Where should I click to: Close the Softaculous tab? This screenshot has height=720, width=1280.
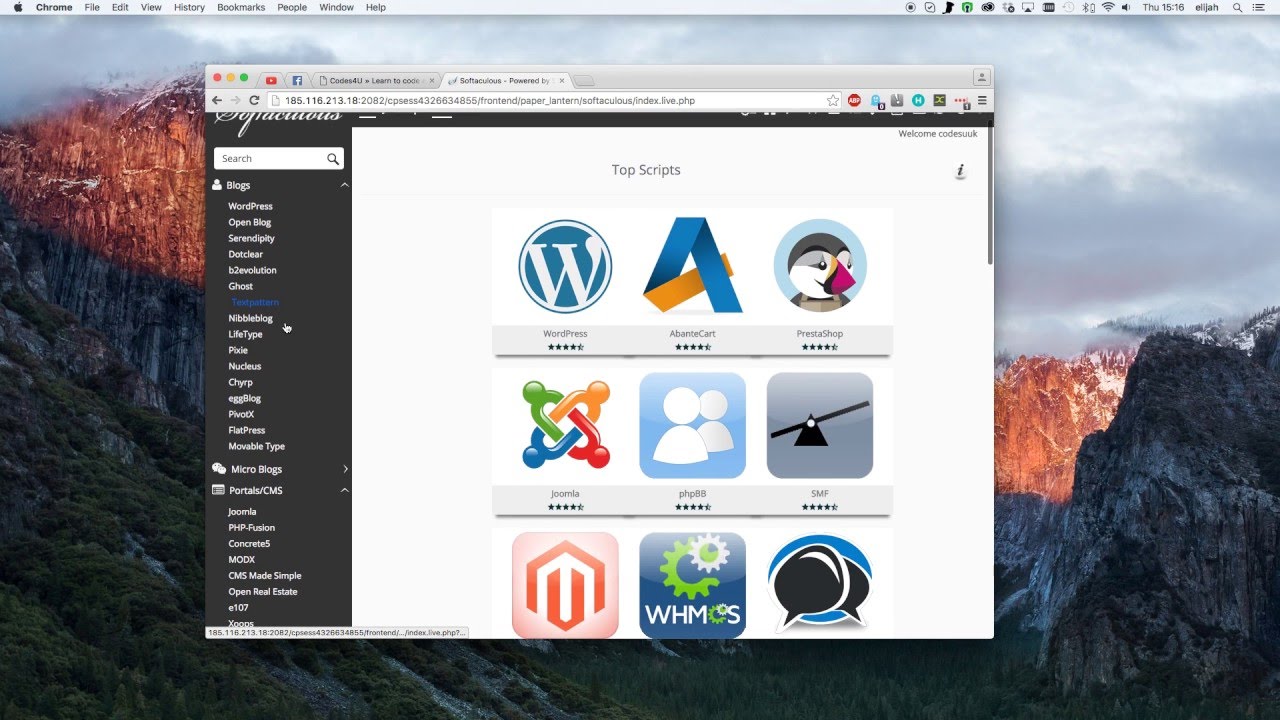click(x=561, y=81)
